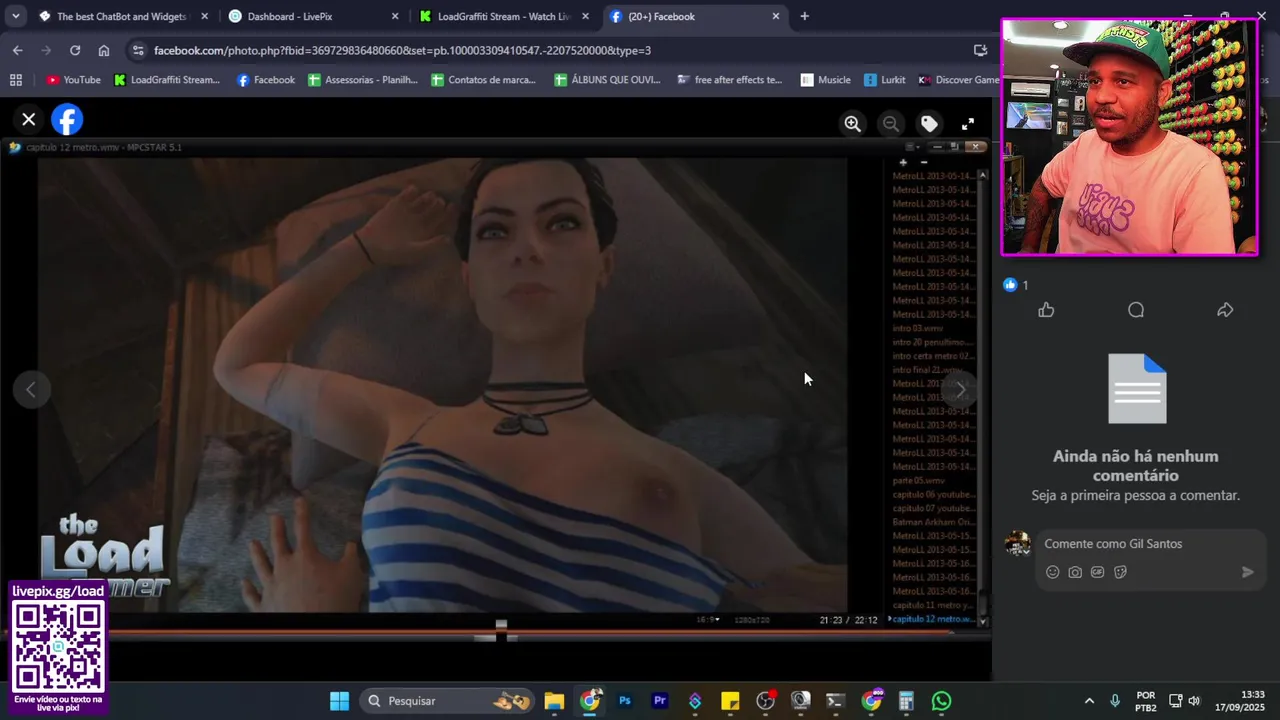Open free after effects te... bookmark

click(729, 80)
